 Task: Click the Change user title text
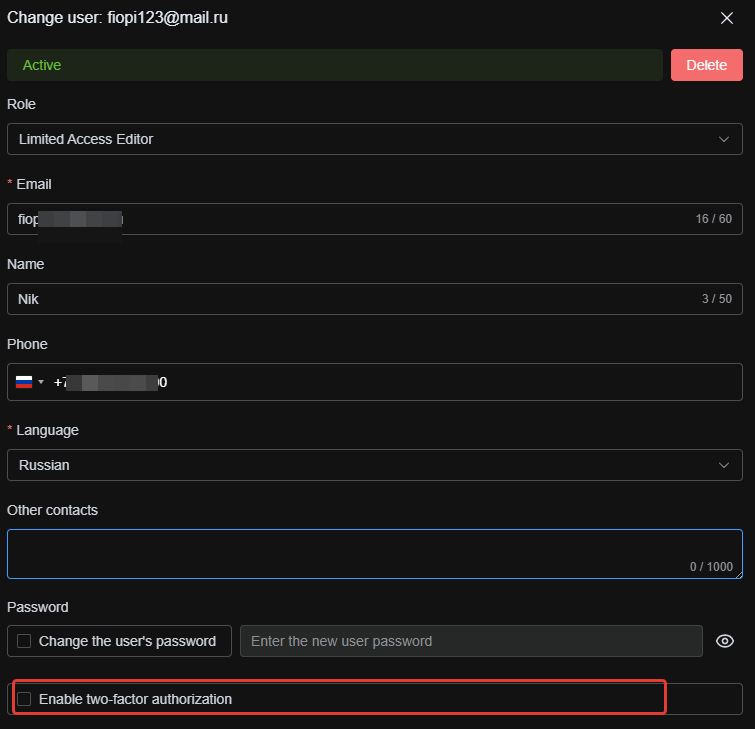(x=117, y=18)
